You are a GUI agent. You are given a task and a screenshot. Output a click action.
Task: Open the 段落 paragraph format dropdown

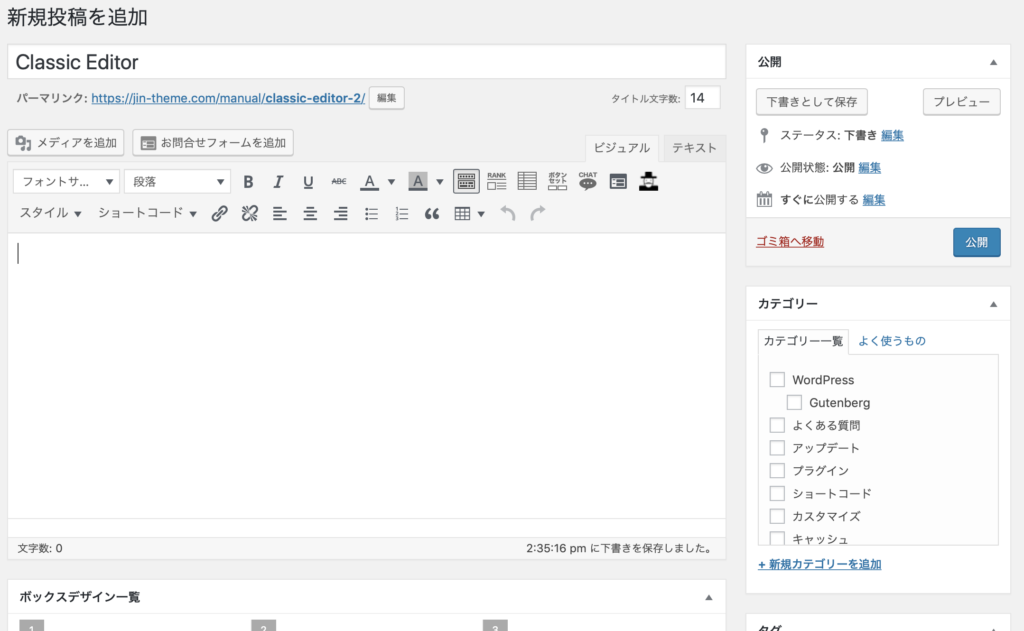coord(177,182)
